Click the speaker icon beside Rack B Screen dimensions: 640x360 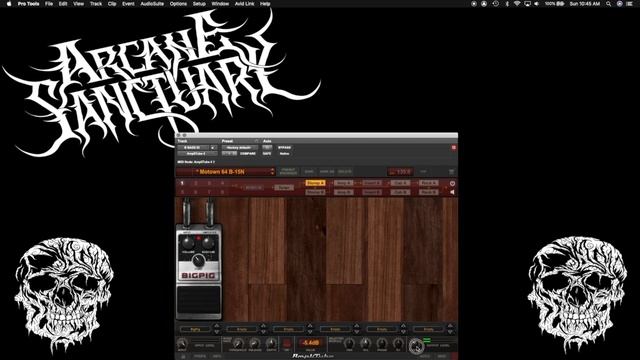452,192
